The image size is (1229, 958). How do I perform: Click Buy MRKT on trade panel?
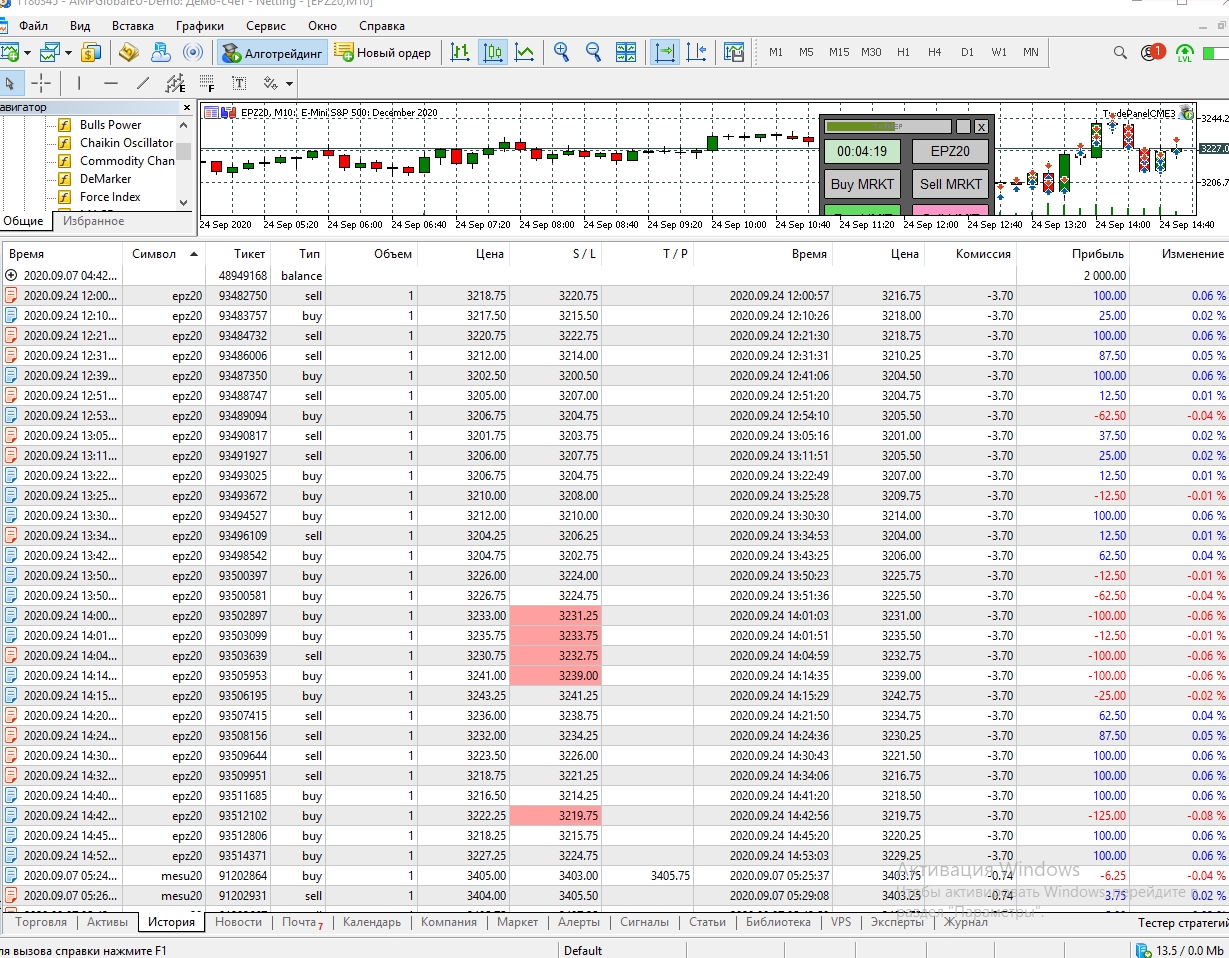click(x=862, y=184)
